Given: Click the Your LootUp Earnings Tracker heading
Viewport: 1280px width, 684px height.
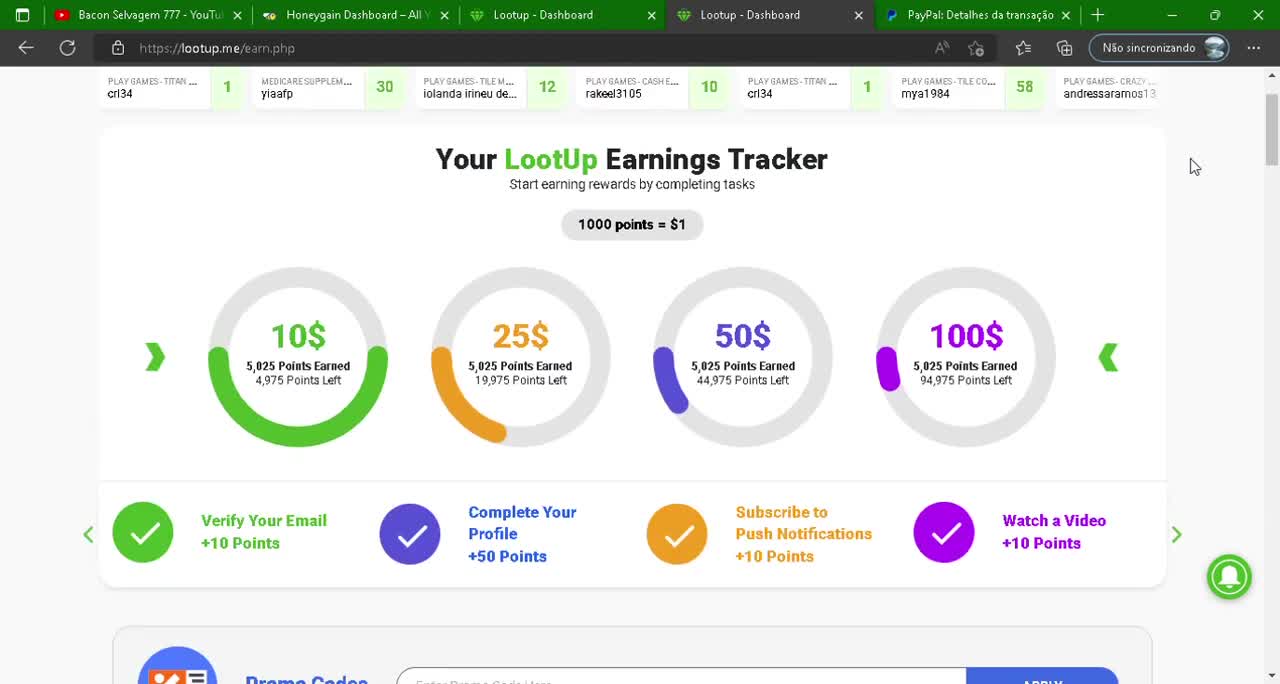Looking at the screenshot, I should [x=632, y=159].
